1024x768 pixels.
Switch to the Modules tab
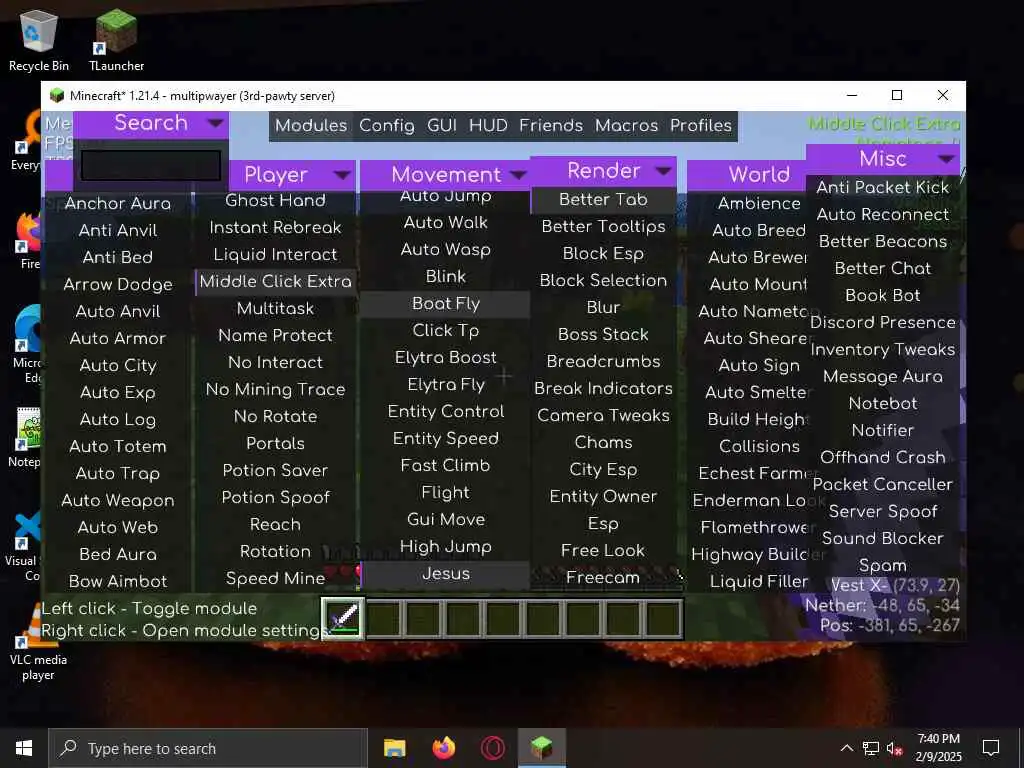(x=311, y=125)
